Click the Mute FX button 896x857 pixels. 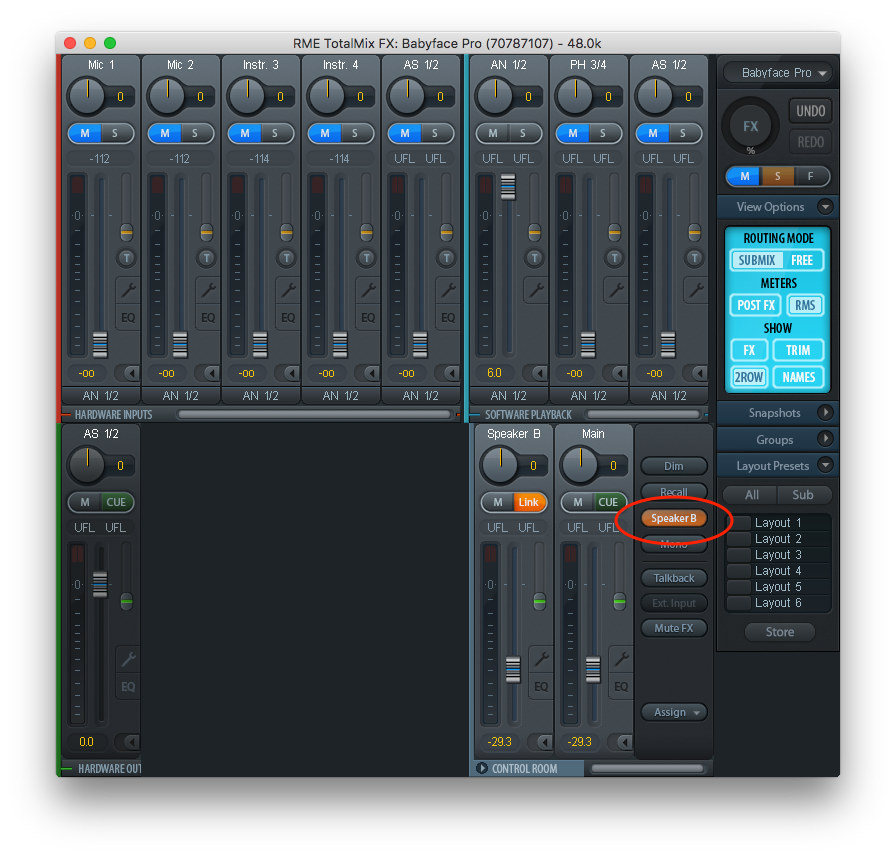click(x=674, y=628)
